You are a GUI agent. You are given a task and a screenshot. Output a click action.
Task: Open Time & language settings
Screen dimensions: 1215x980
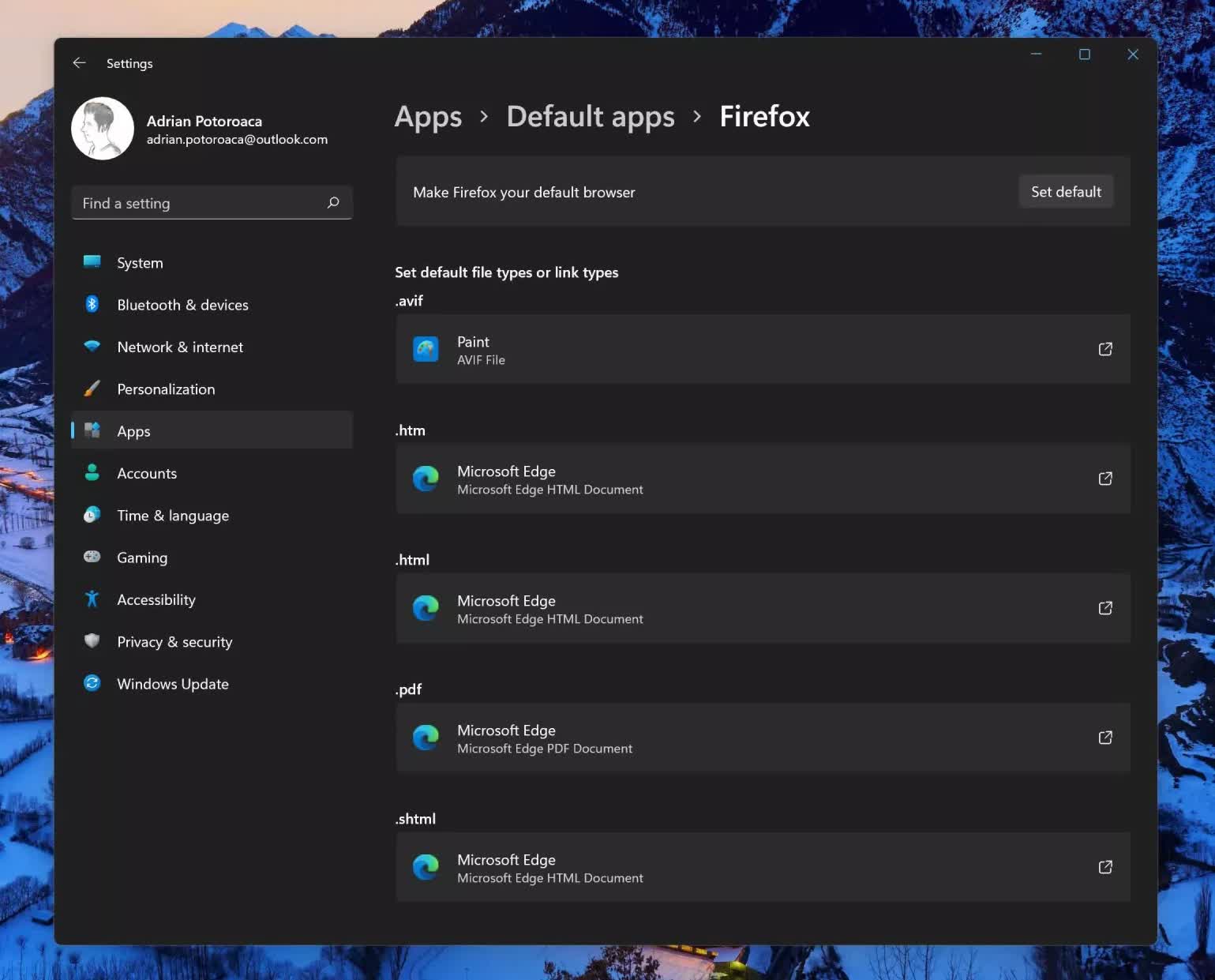212,516
